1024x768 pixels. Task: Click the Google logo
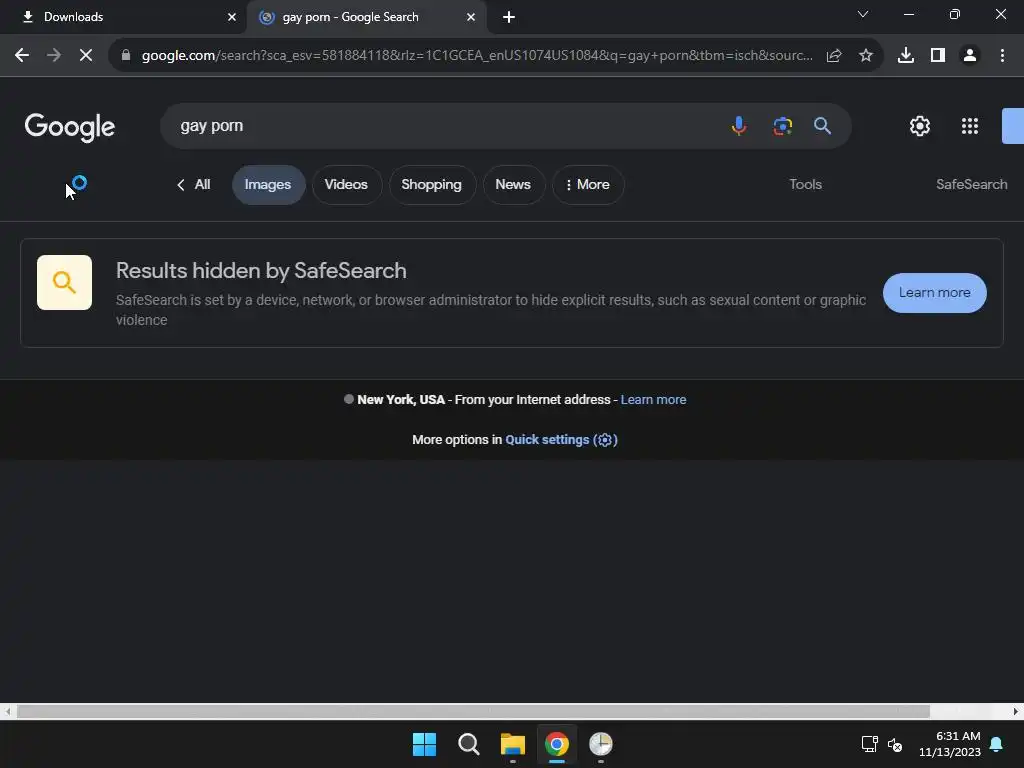coord(70,127)
